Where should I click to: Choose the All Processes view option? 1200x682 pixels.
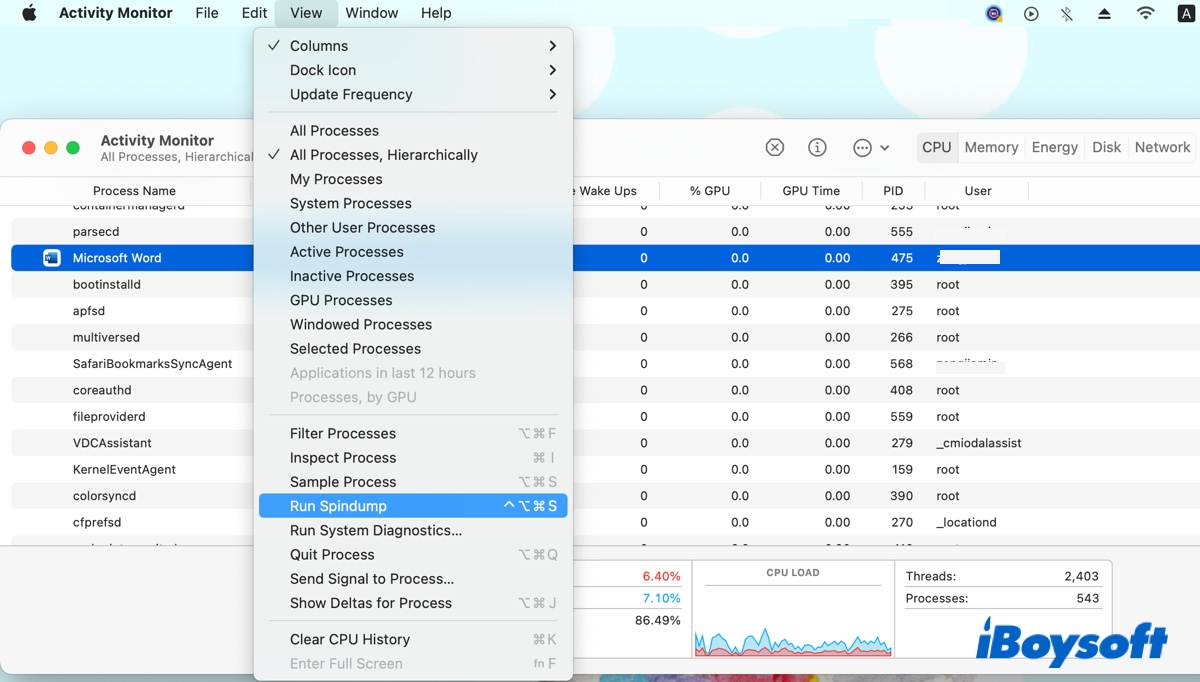click(334, 131)
